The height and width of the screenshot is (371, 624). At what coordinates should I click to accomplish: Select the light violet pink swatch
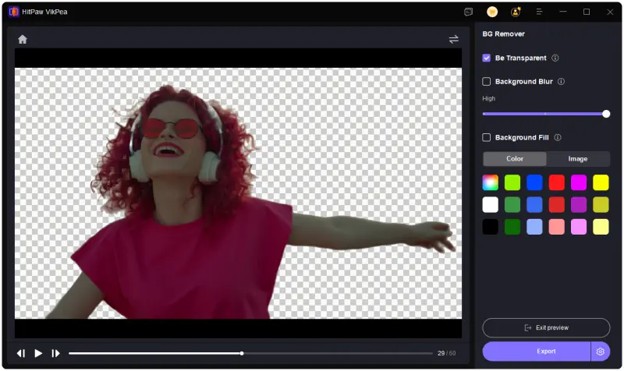[579, 227]
